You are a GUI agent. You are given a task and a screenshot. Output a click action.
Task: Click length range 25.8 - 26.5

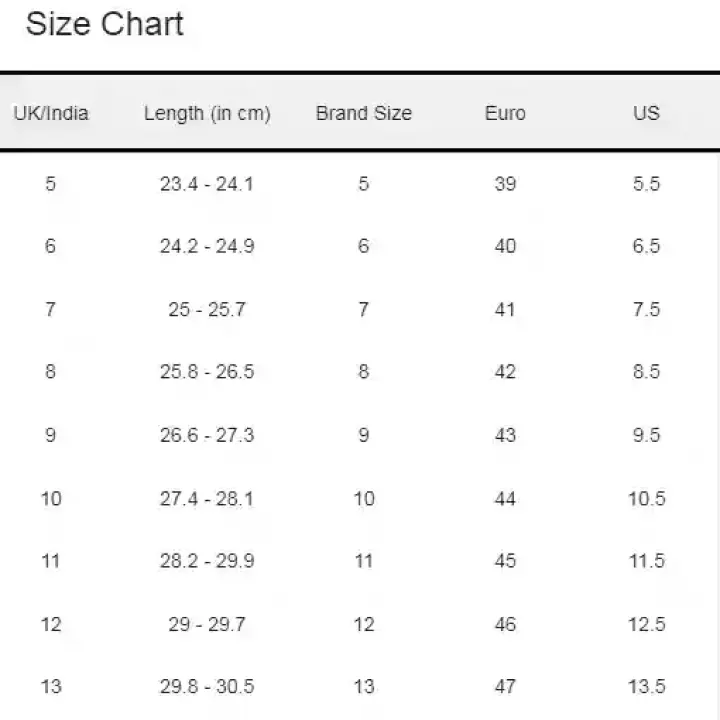[x=207, y=372]
